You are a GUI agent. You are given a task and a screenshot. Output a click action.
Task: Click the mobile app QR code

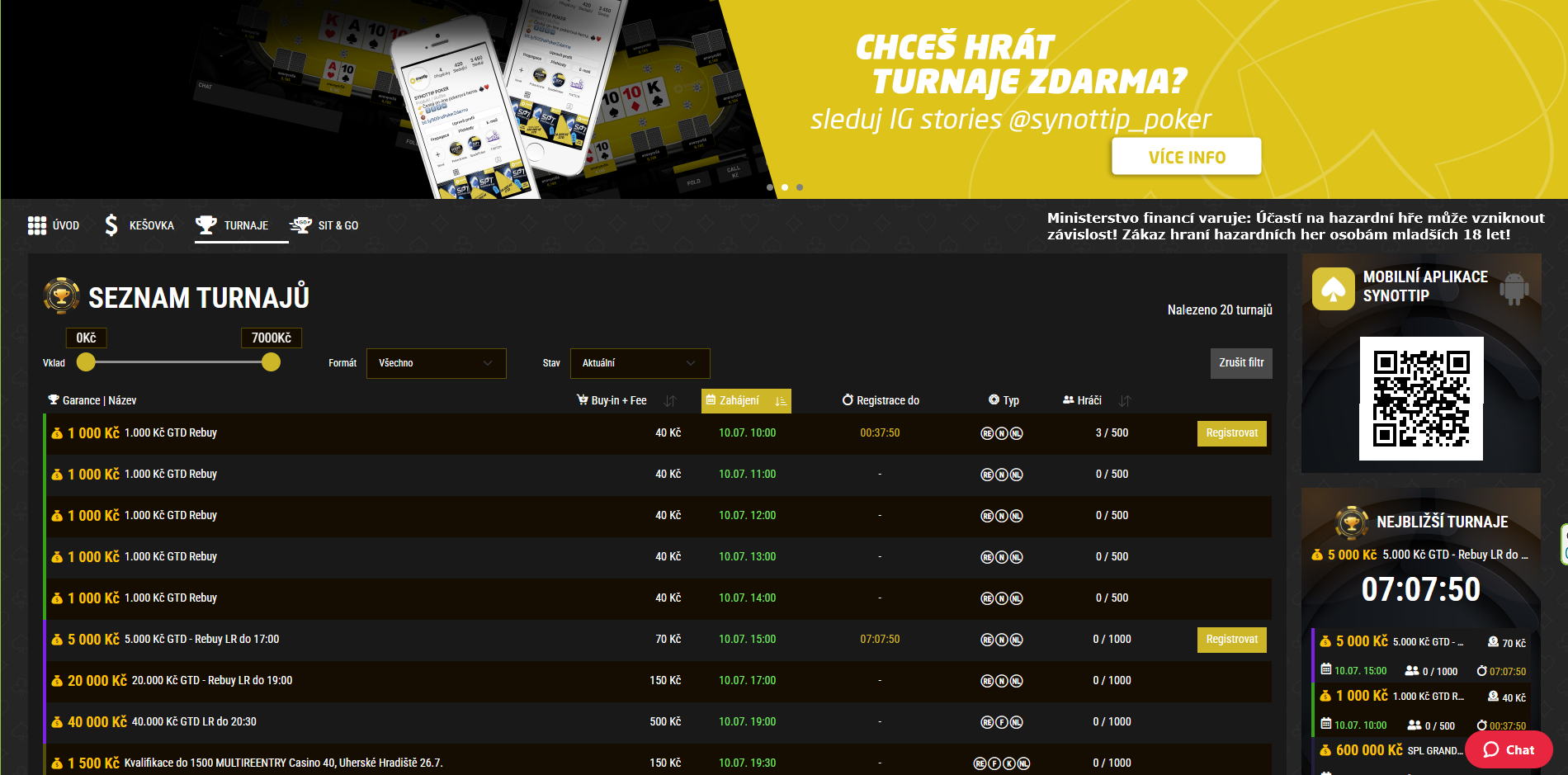click(x=1420, y=399)
